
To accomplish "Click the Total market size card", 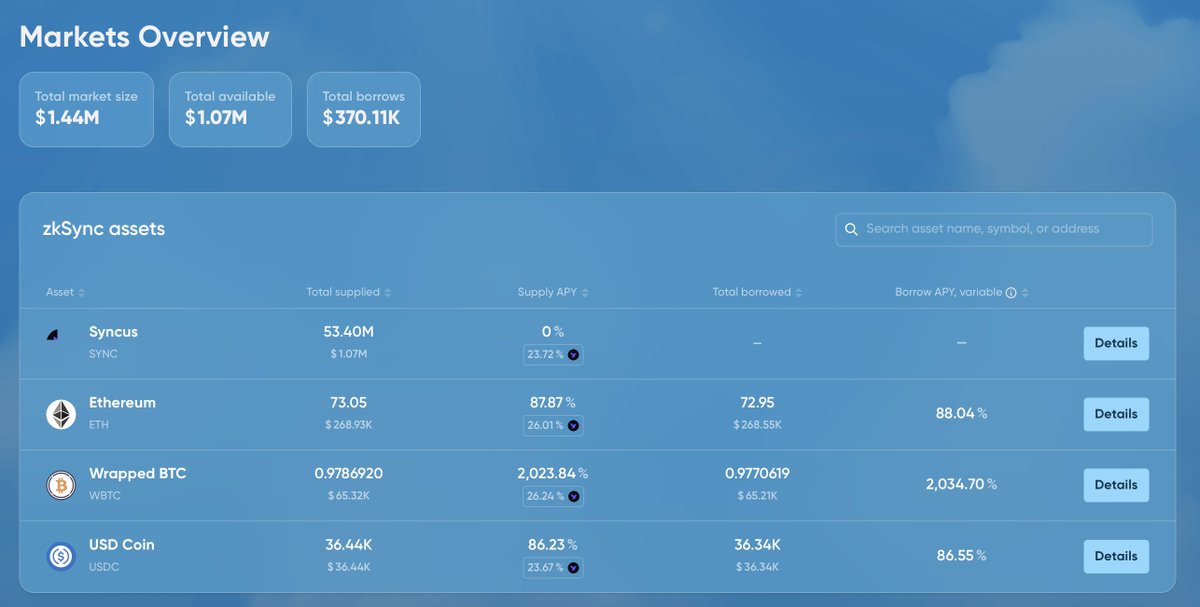I will (87, 109).
